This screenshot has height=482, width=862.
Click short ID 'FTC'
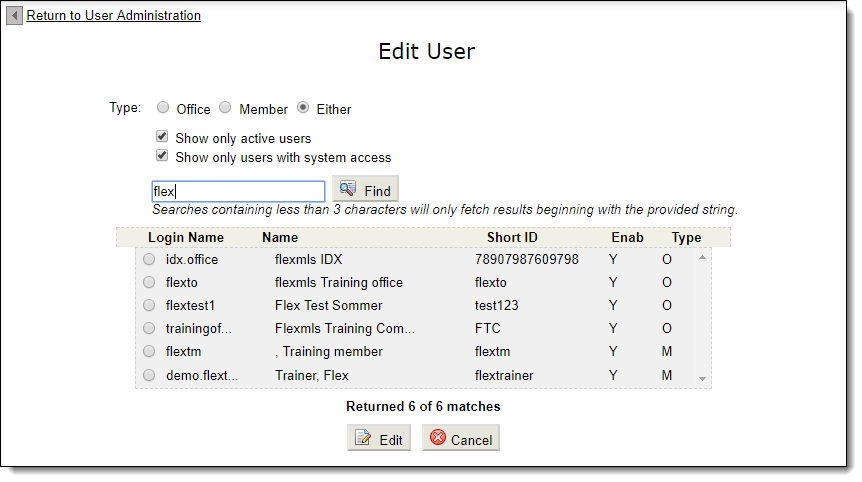pyautogui.click(x=488, y=329)
